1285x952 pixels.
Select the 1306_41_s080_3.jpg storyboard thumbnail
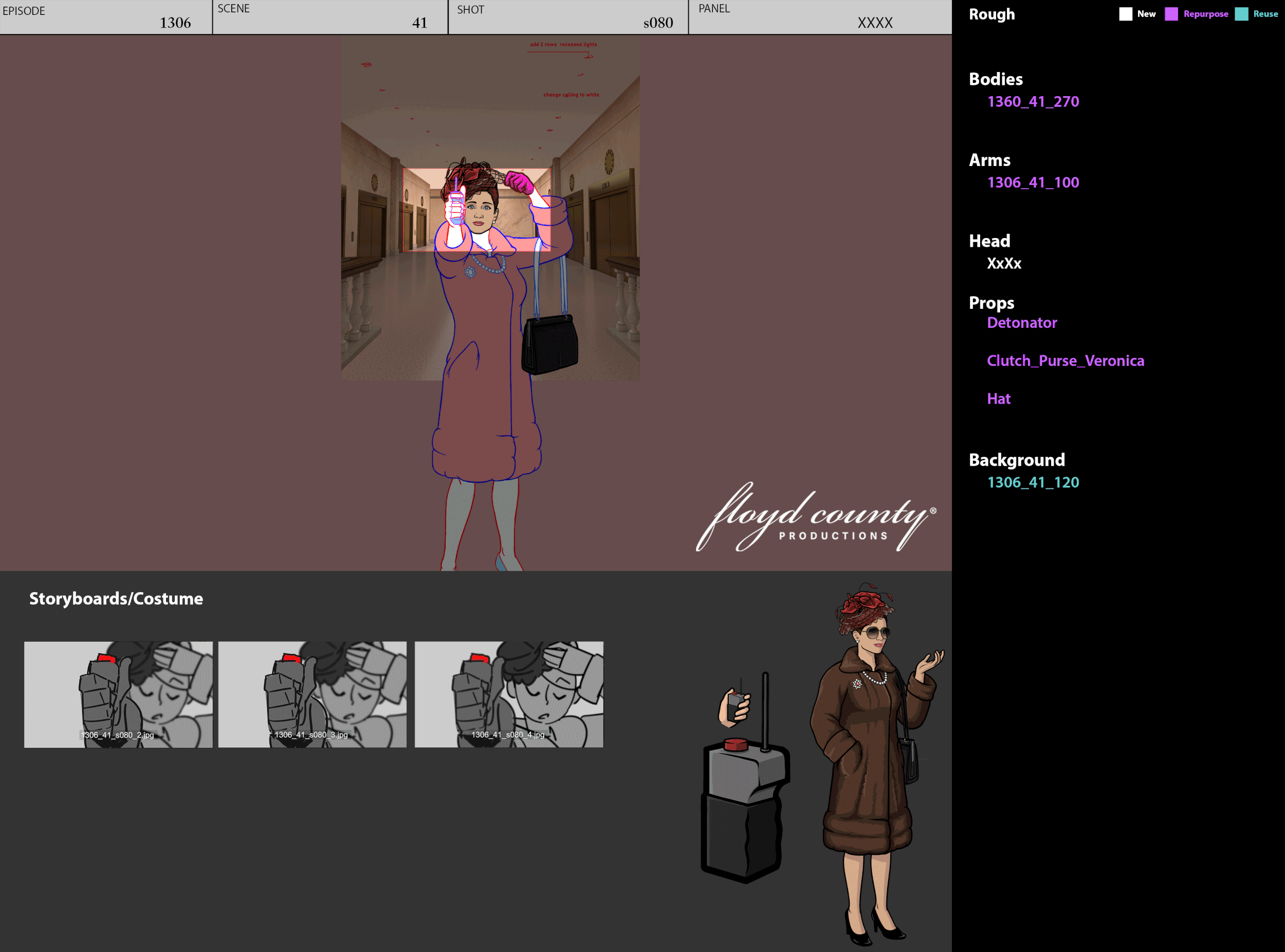coord(313,694)
